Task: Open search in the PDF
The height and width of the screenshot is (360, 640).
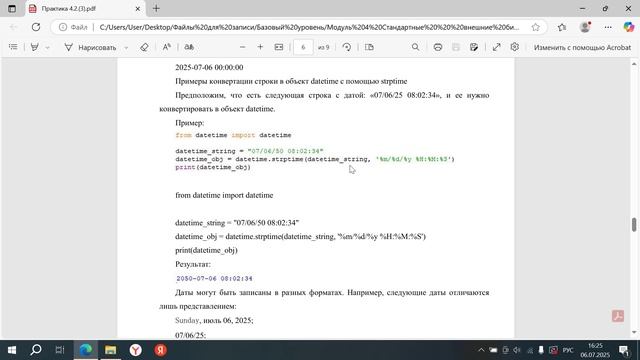Action: click(416, 47)
